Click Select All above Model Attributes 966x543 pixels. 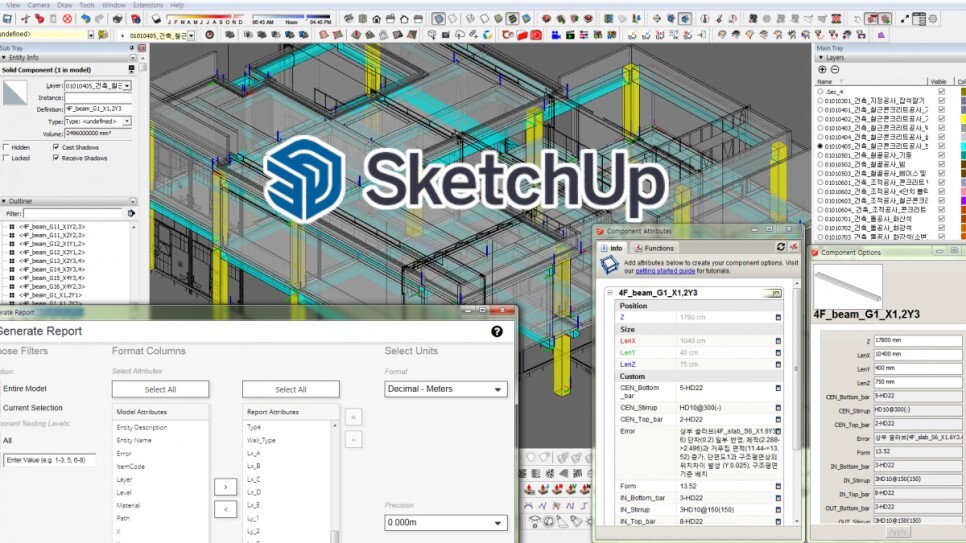coord(160,390)
